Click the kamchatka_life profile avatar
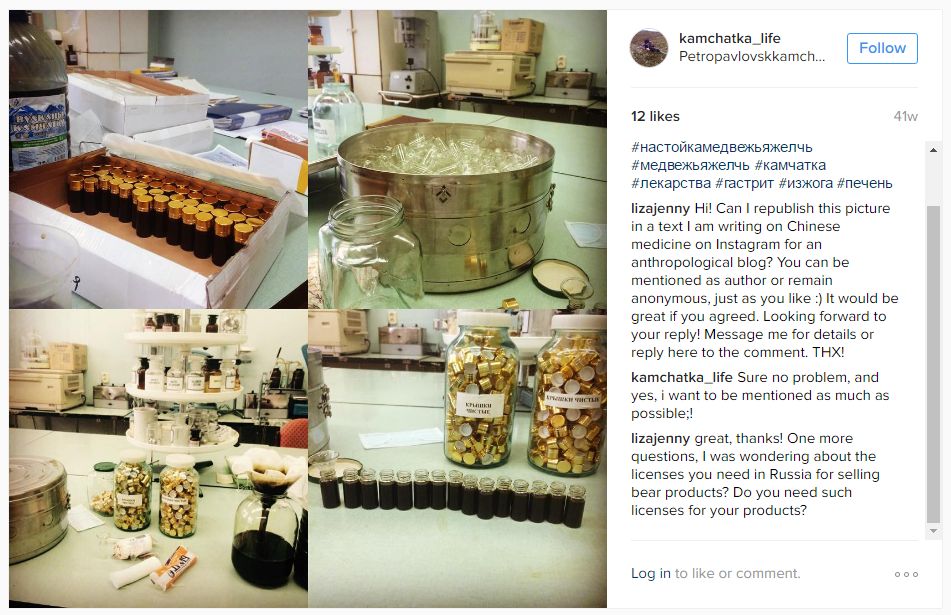 pyautogui.click(x=649, y=47)
